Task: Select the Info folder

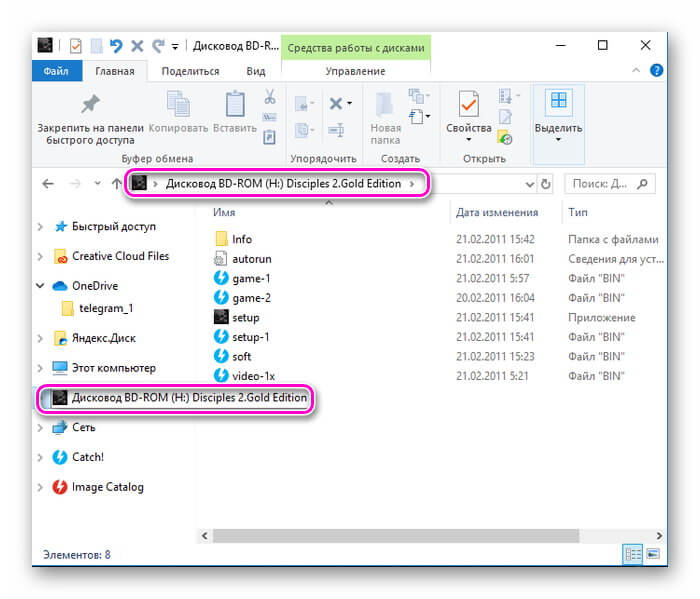Action: (234, 239)
